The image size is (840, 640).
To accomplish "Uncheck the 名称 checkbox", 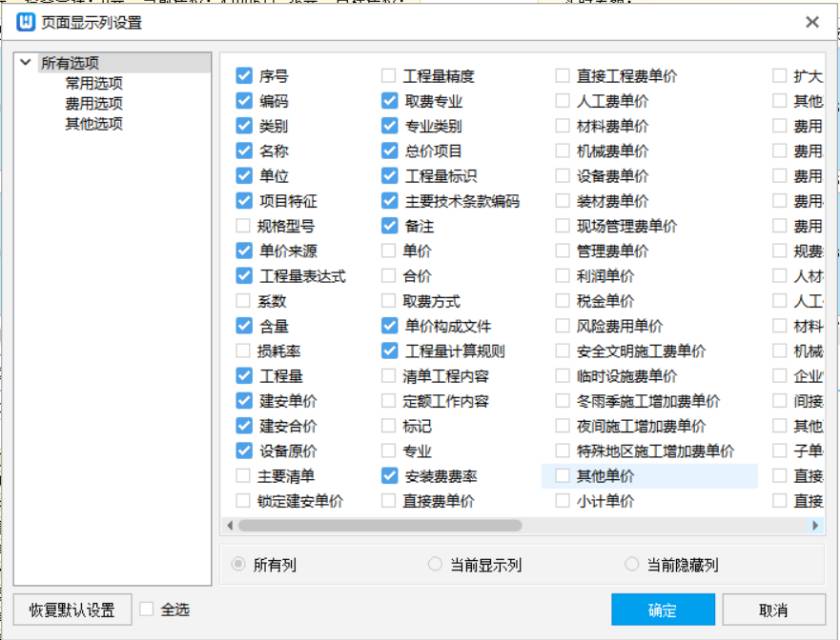I will click(x=244, y=150).
